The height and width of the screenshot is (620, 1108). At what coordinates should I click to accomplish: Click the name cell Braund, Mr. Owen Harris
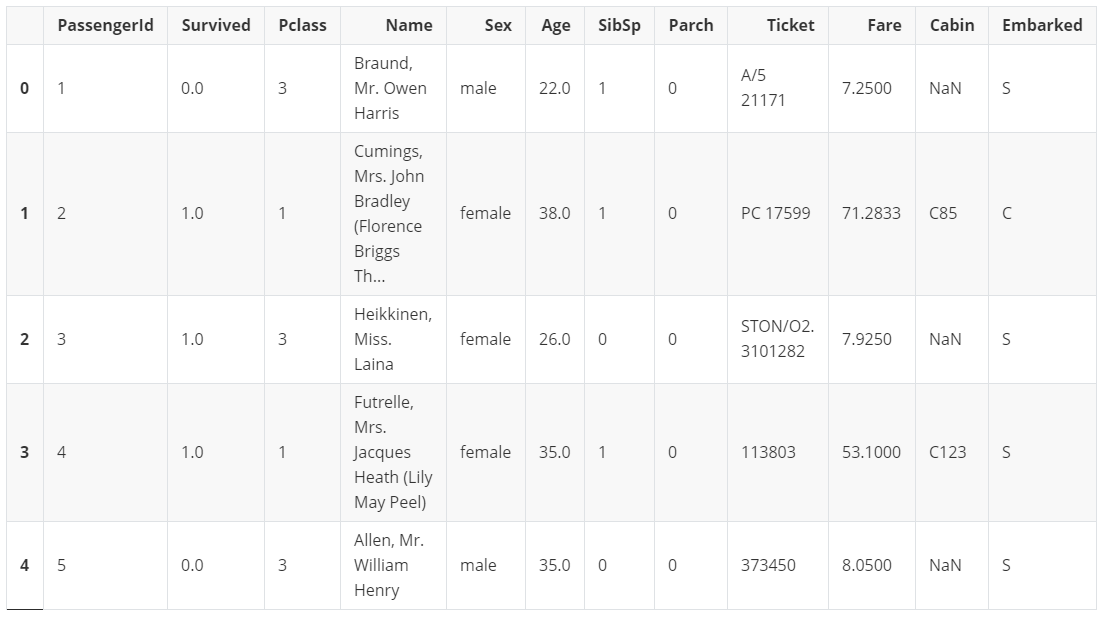[x=393, y=88]
